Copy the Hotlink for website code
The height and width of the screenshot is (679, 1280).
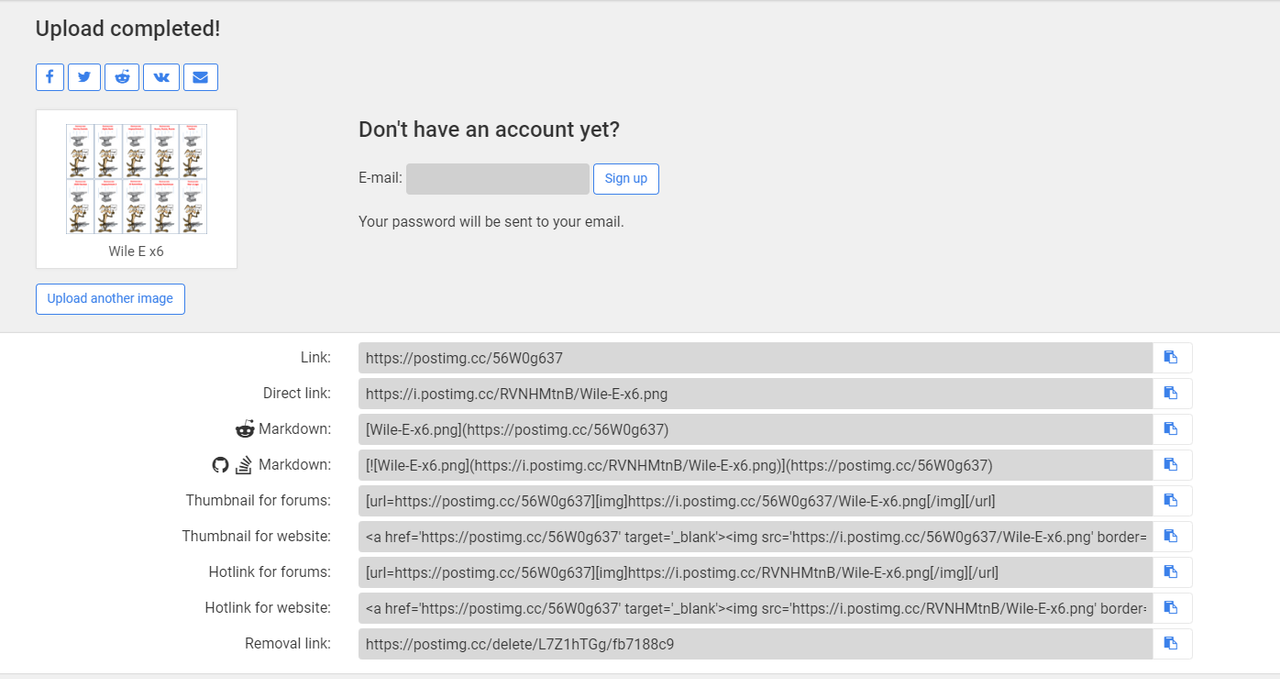pos(1172,608)
